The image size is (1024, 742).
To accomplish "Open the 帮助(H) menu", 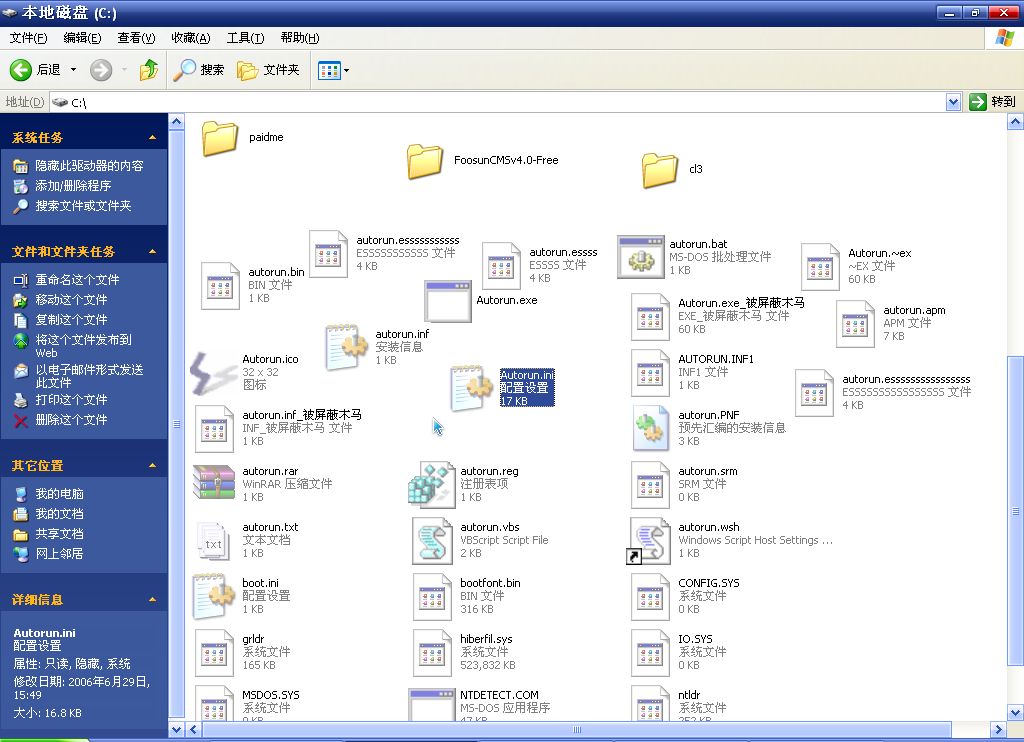I will 300,38.
